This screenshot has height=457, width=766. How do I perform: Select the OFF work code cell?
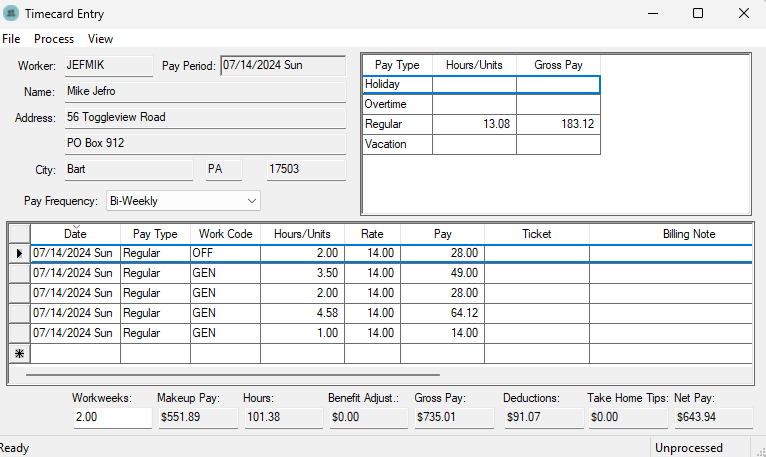pyautogui.click(x=225, y=254)
